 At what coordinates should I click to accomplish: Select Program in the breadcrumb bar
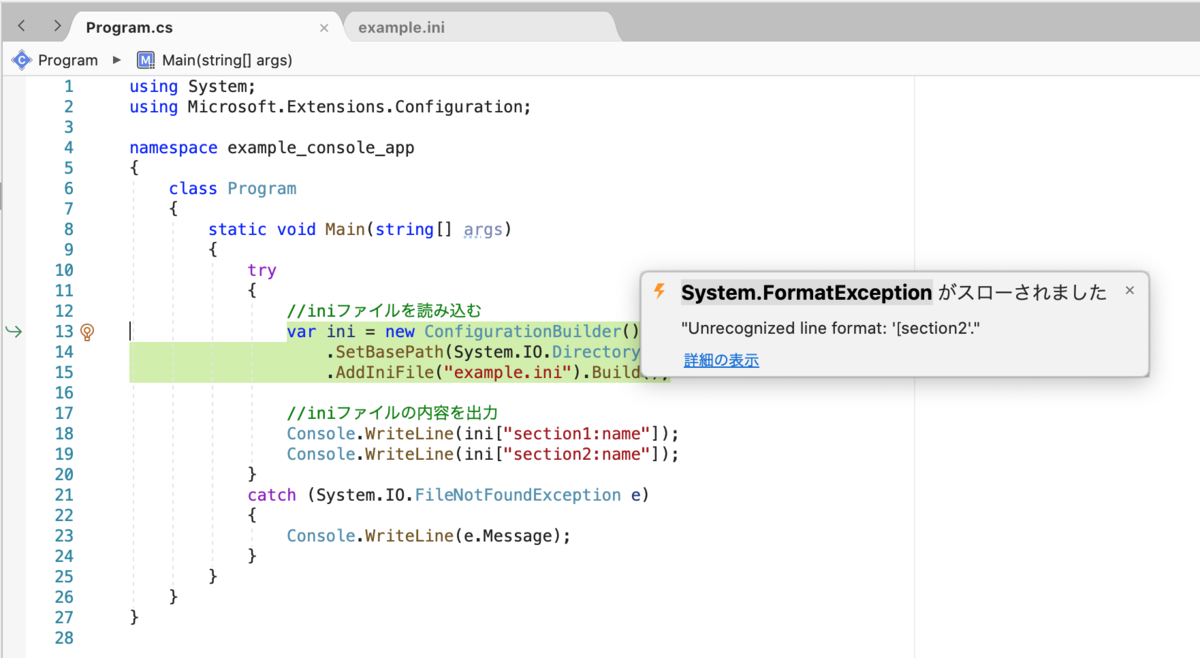[68, 60]
